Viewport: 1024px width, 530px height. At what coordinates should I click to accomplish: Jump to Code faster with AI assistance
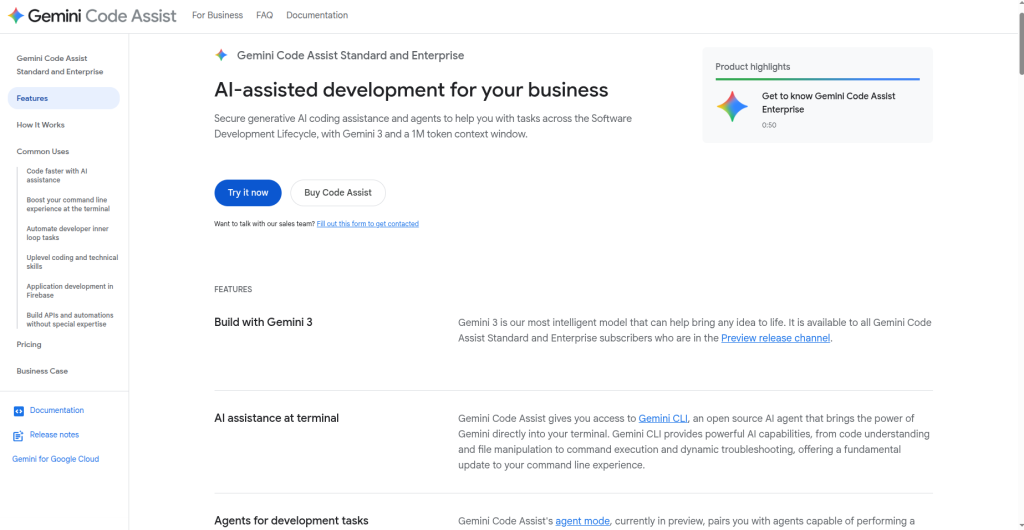pos(57,176)
